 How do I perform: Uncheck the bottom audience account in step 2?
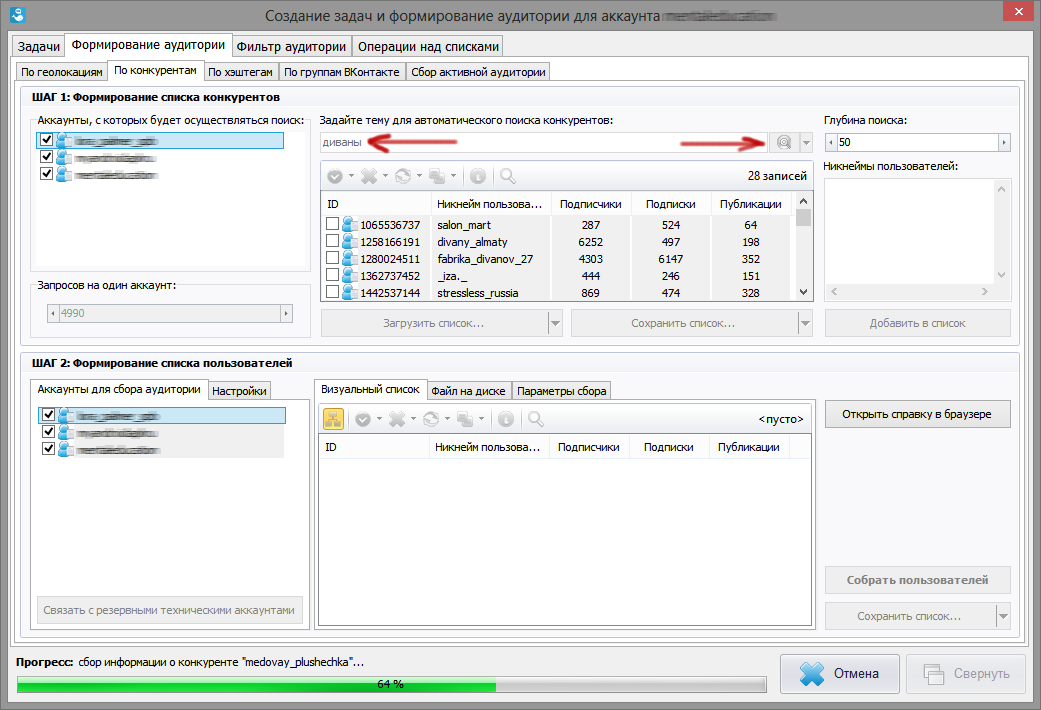[48, 449]
